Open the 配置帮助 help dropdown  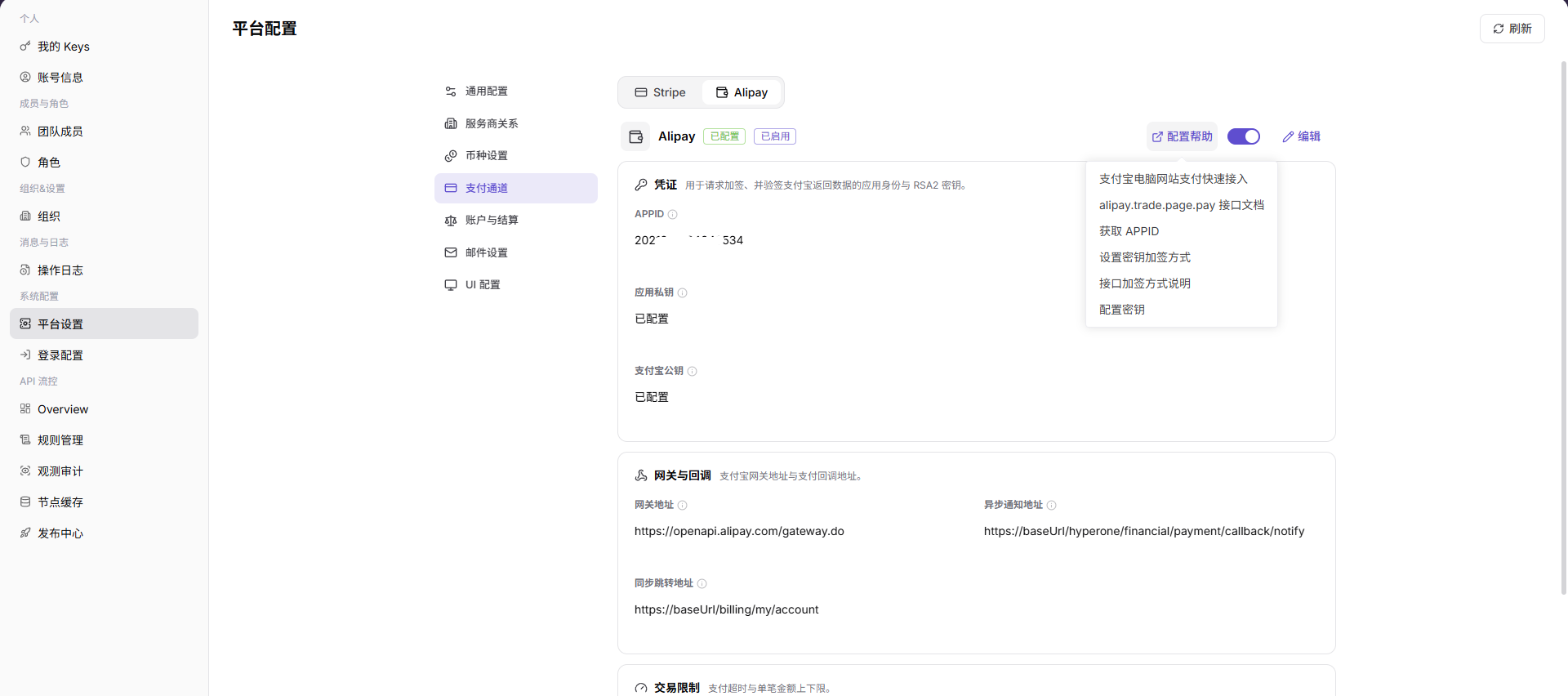[x=1183, y=136]
